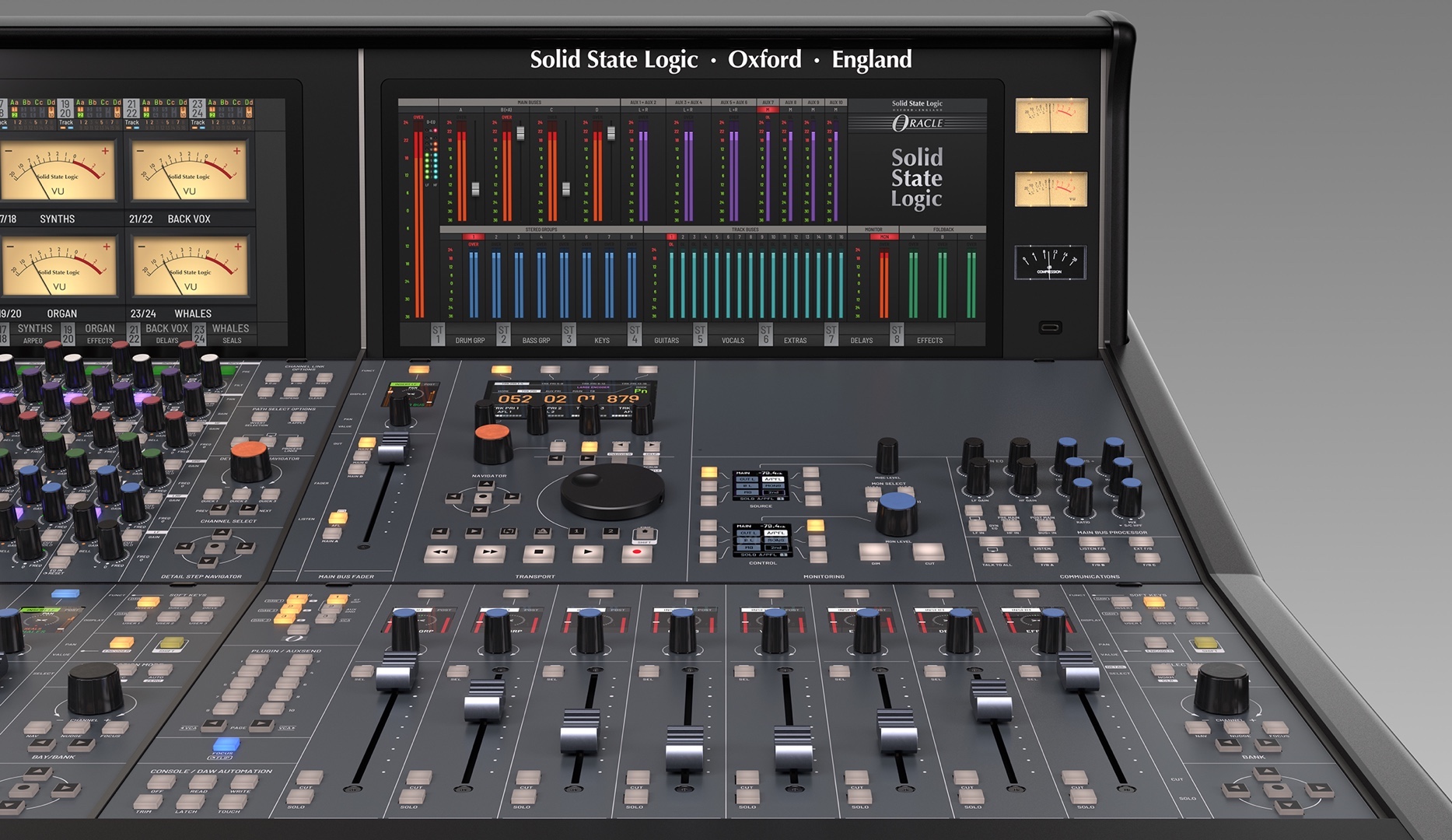Click the RATIO knob on the main bus processor
Viewport: 1452px width, 840px height.
click(x=1081, y=495)
